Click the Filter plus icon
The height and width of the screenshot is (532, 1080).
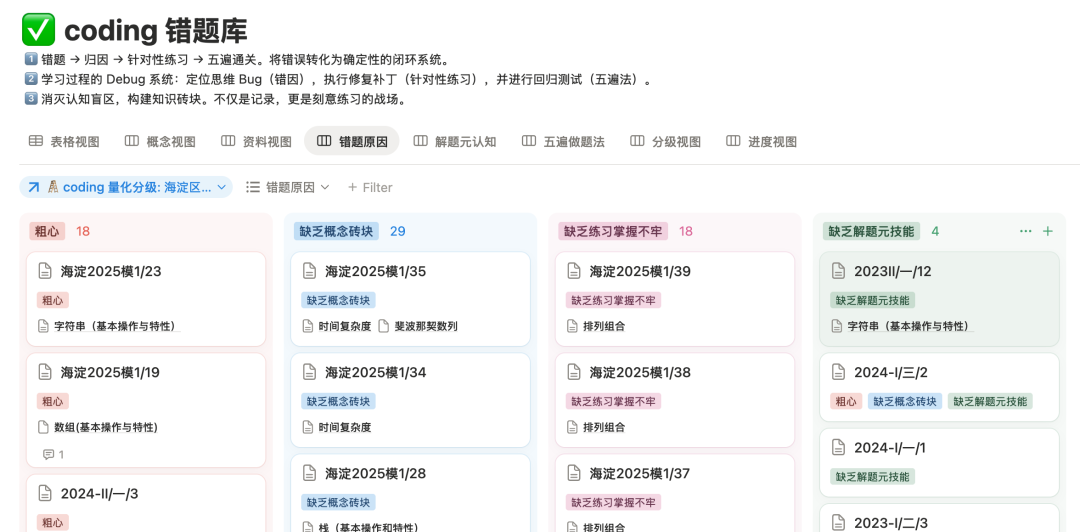coord(353,187)
